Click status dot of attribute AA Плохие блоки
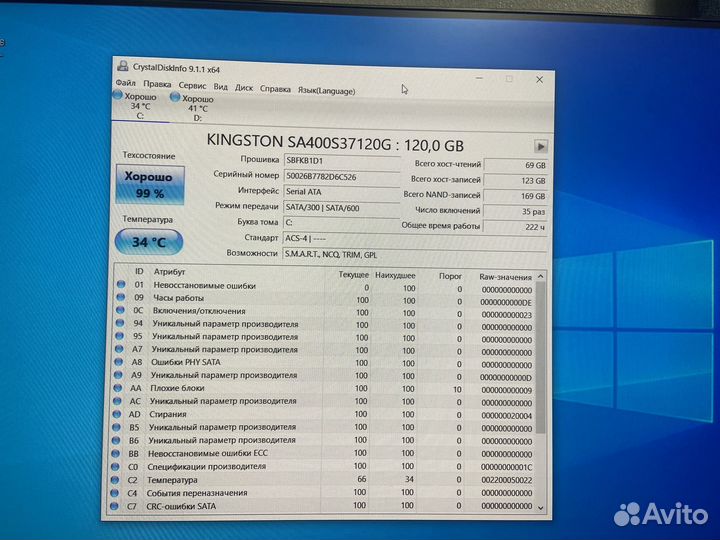The height and width of the screenshot is (540, 720). point(117,388)
